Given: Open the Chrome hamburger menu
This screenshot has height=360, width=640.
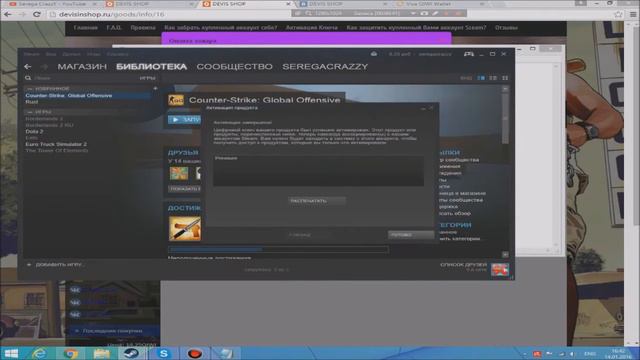Looking at the screenshot, I should coord(633,14).
